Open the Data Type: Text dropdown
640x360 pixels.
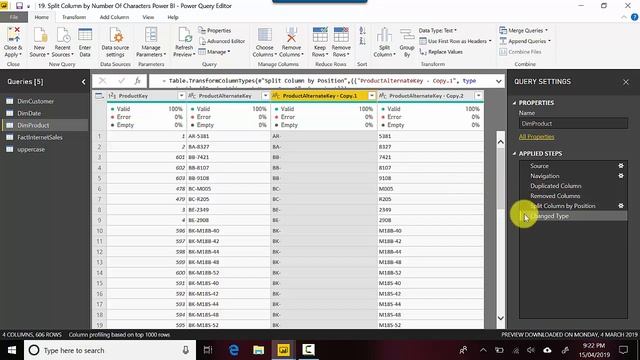[438, 31]
